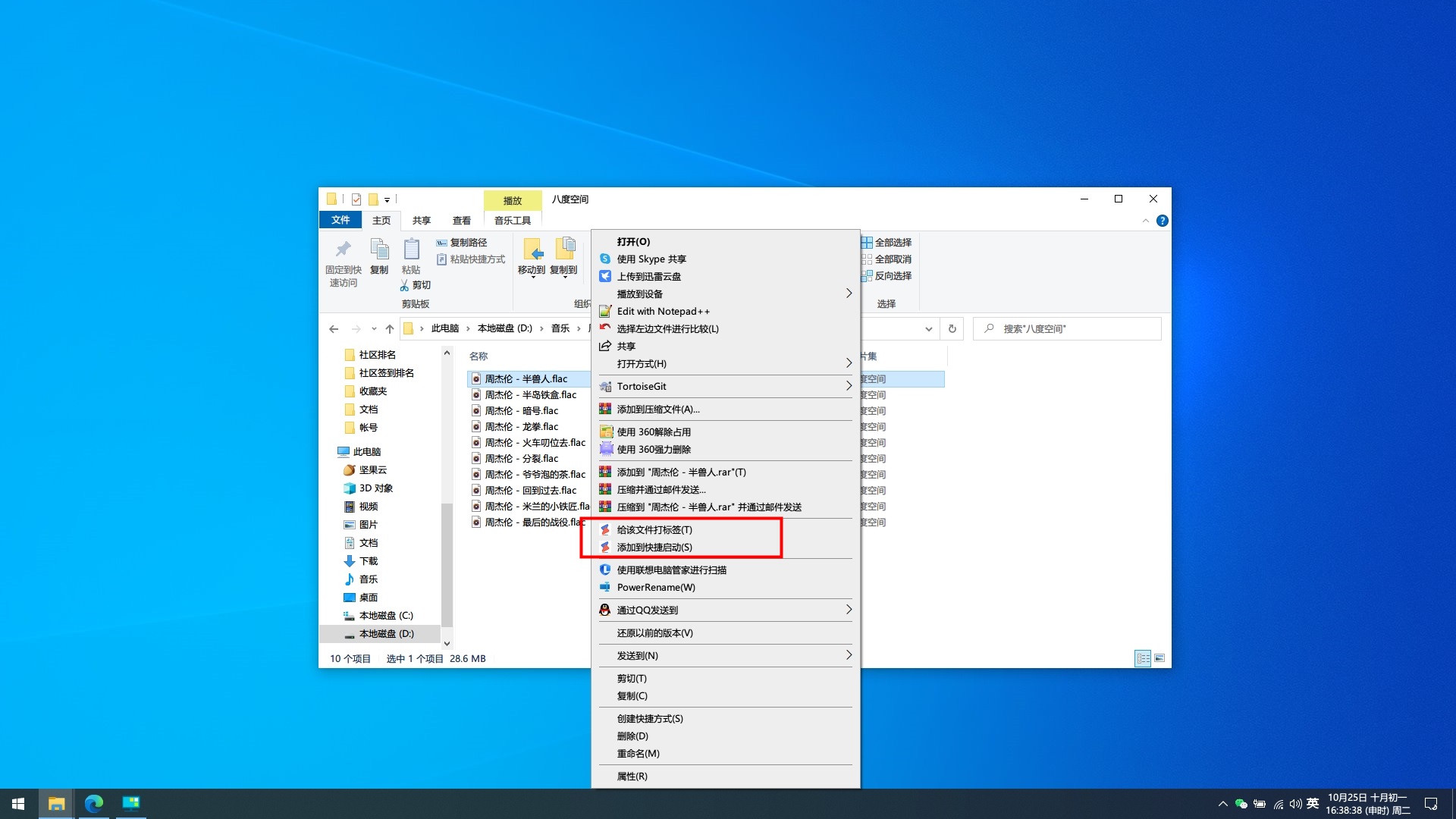Image resolution: width=1456 pixels, height=819 pixels.
Task: Click the Skype share icon in context menu
Action: [x=605, y=259]
